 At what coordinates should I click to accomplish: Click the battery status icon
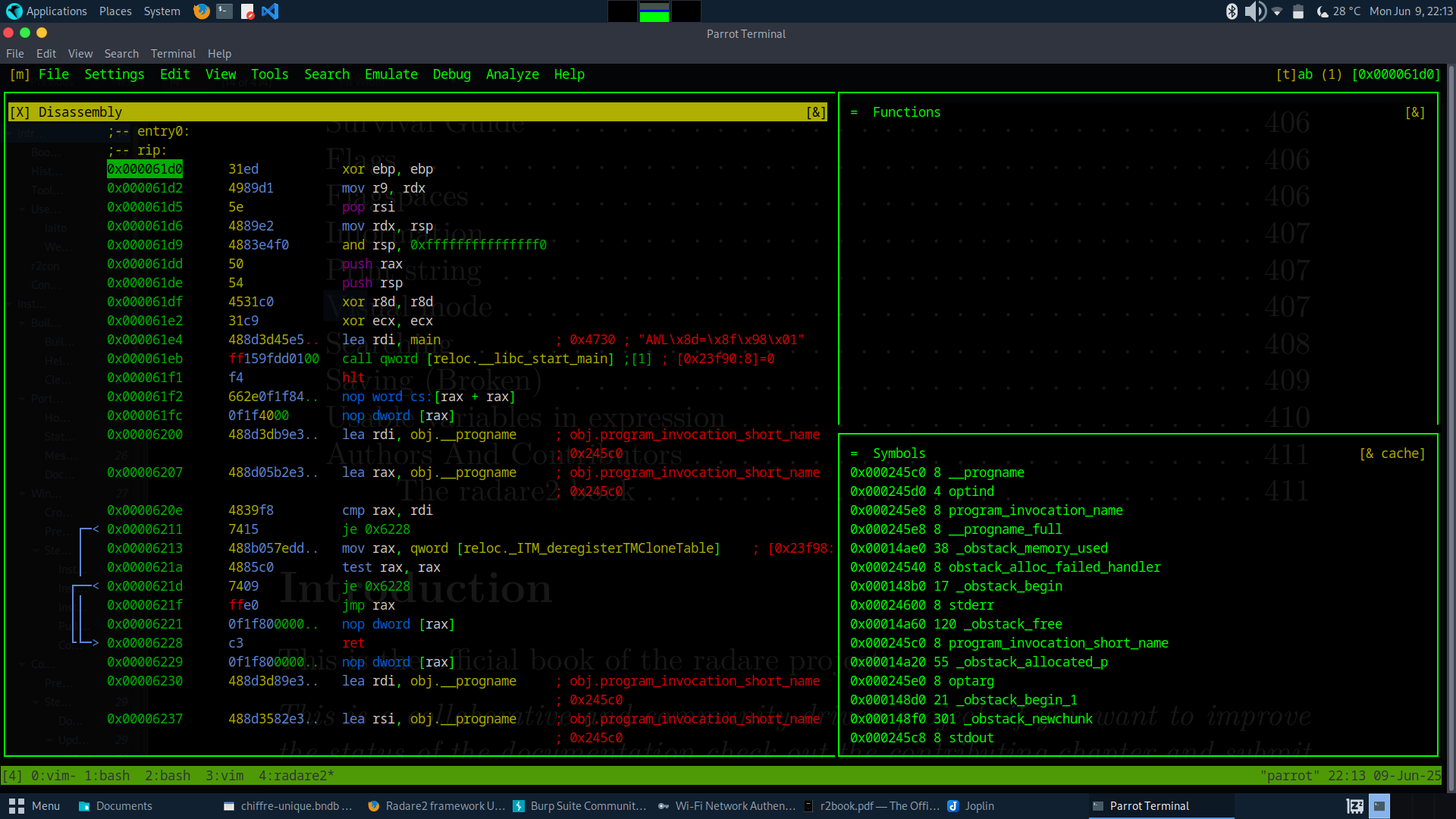1298,11
